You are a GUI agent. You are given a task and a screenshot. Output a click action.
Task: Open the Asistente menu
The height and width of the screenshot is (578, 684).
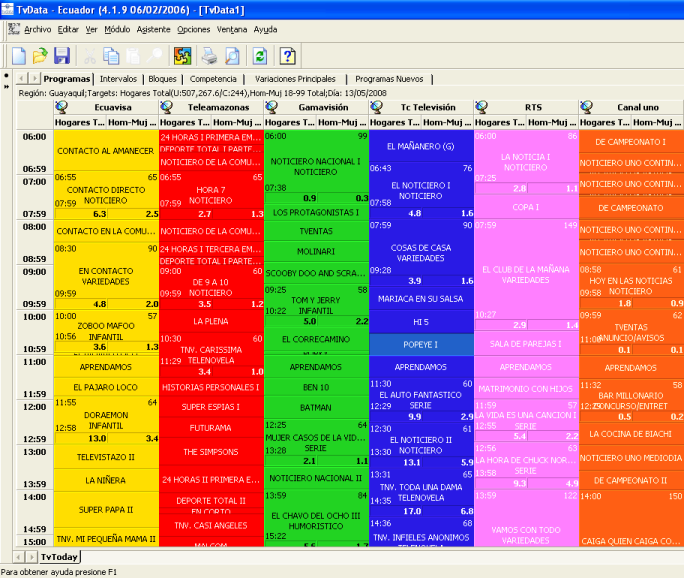pyautogui.click(x=154, y=29)
